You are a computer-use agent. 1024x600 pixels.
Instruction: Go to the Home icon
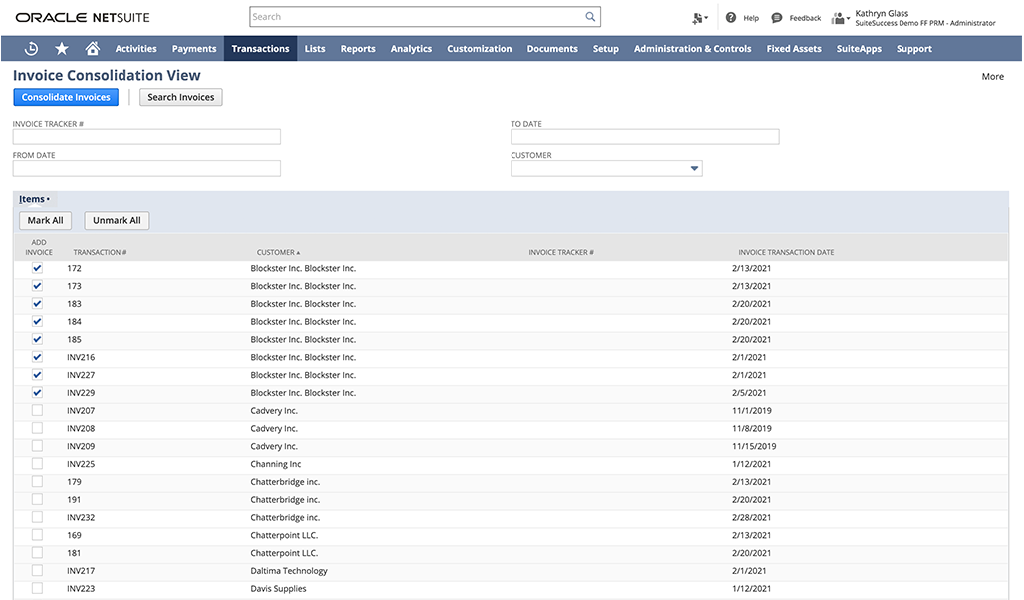(x=93, y=47)
